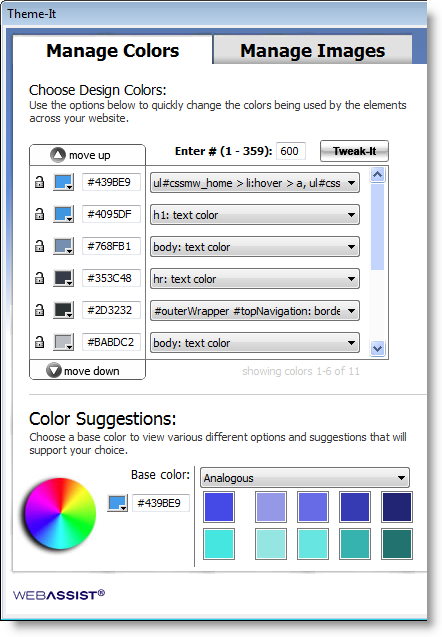Select the dark navy suggestion swatch

tap(397, 507)
